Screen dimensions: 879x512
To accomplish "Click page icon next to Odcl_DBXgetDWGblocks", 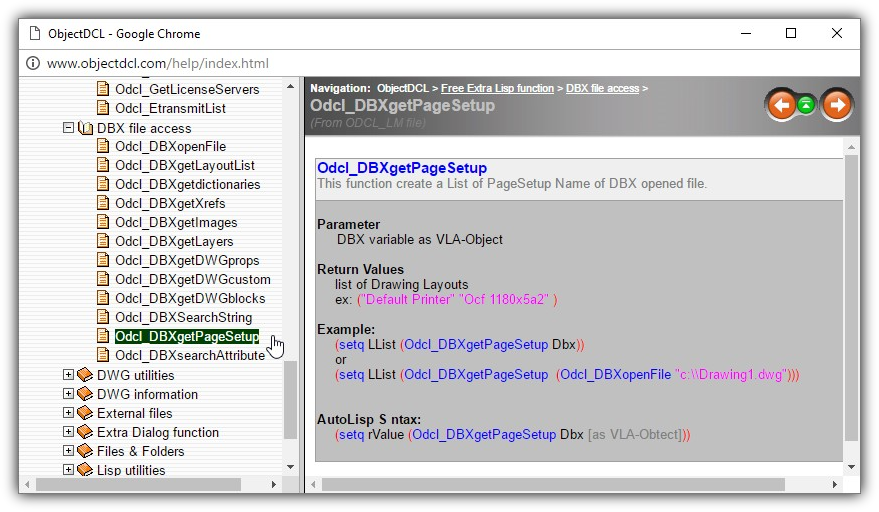I will click(103, 298).
